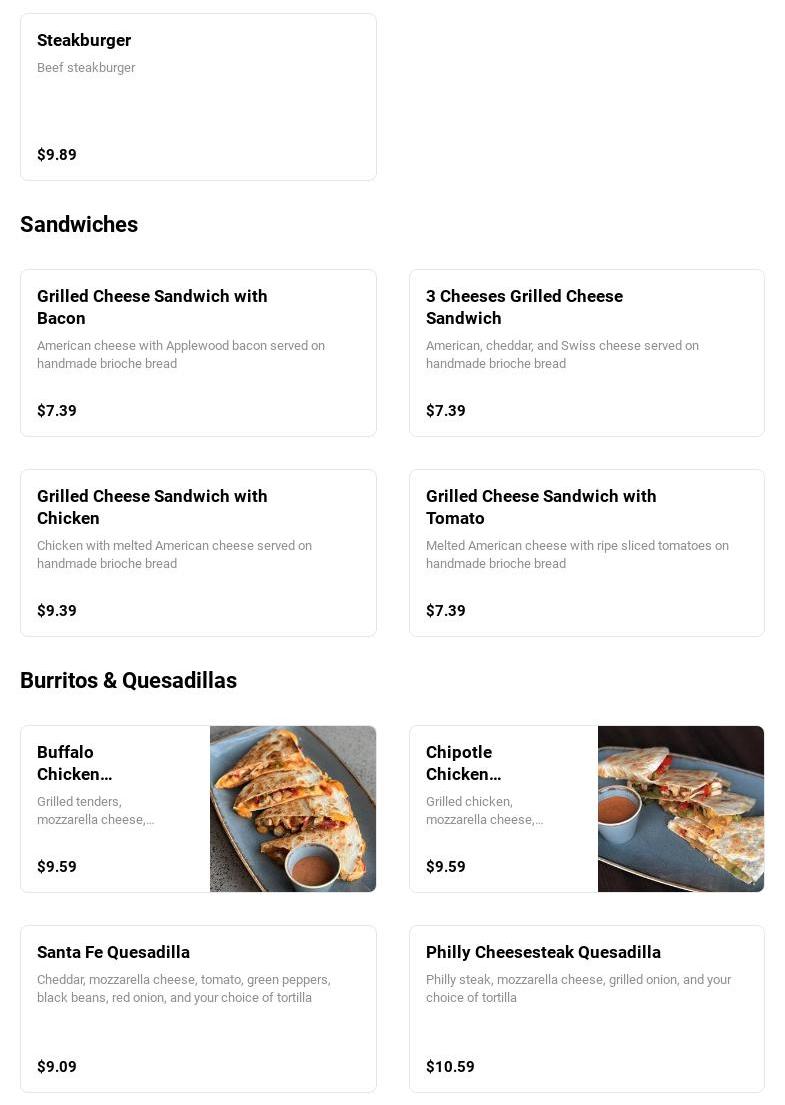This screenshot has height=1105, width=785.
Task: Select the Burritos & Quesadillas heading
Action: click(128, 681)
